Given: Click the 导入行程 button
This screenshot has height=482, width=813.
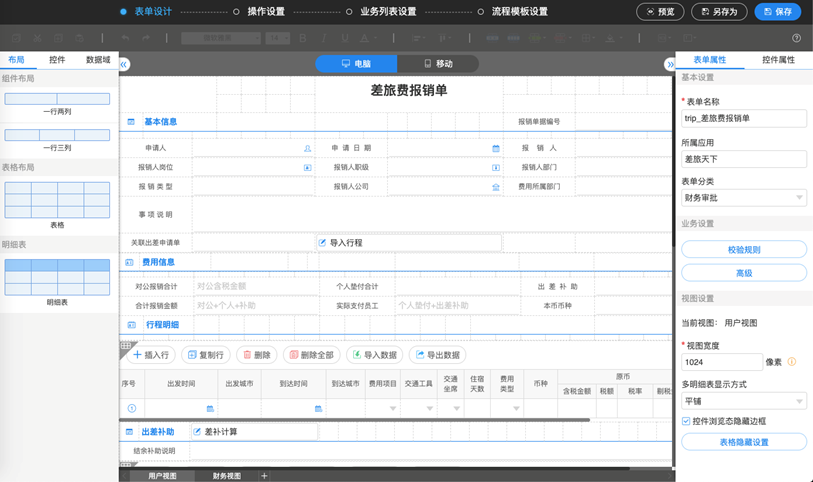Looking at the screenshot, I should pyautogui.click(x=409, y=243).
